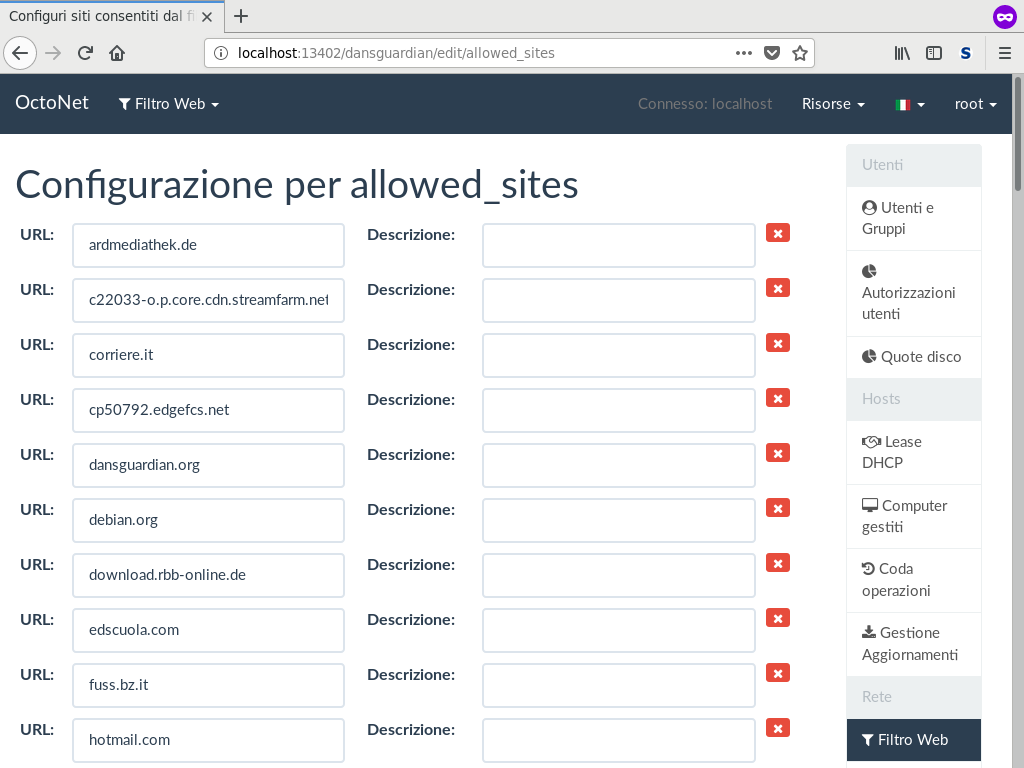Delete the ardmediathek.de entry
1024x768 pixels.
point(778,233)
